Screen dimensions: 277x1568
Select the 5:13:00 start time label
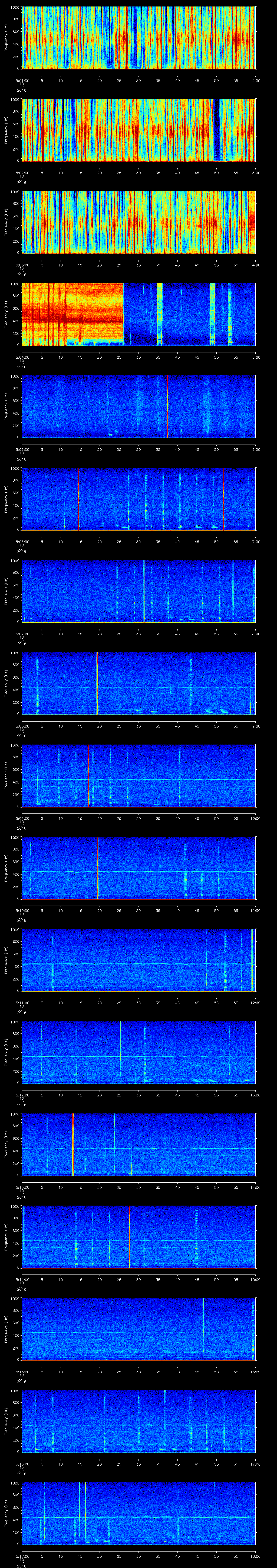click(22, 1187)
